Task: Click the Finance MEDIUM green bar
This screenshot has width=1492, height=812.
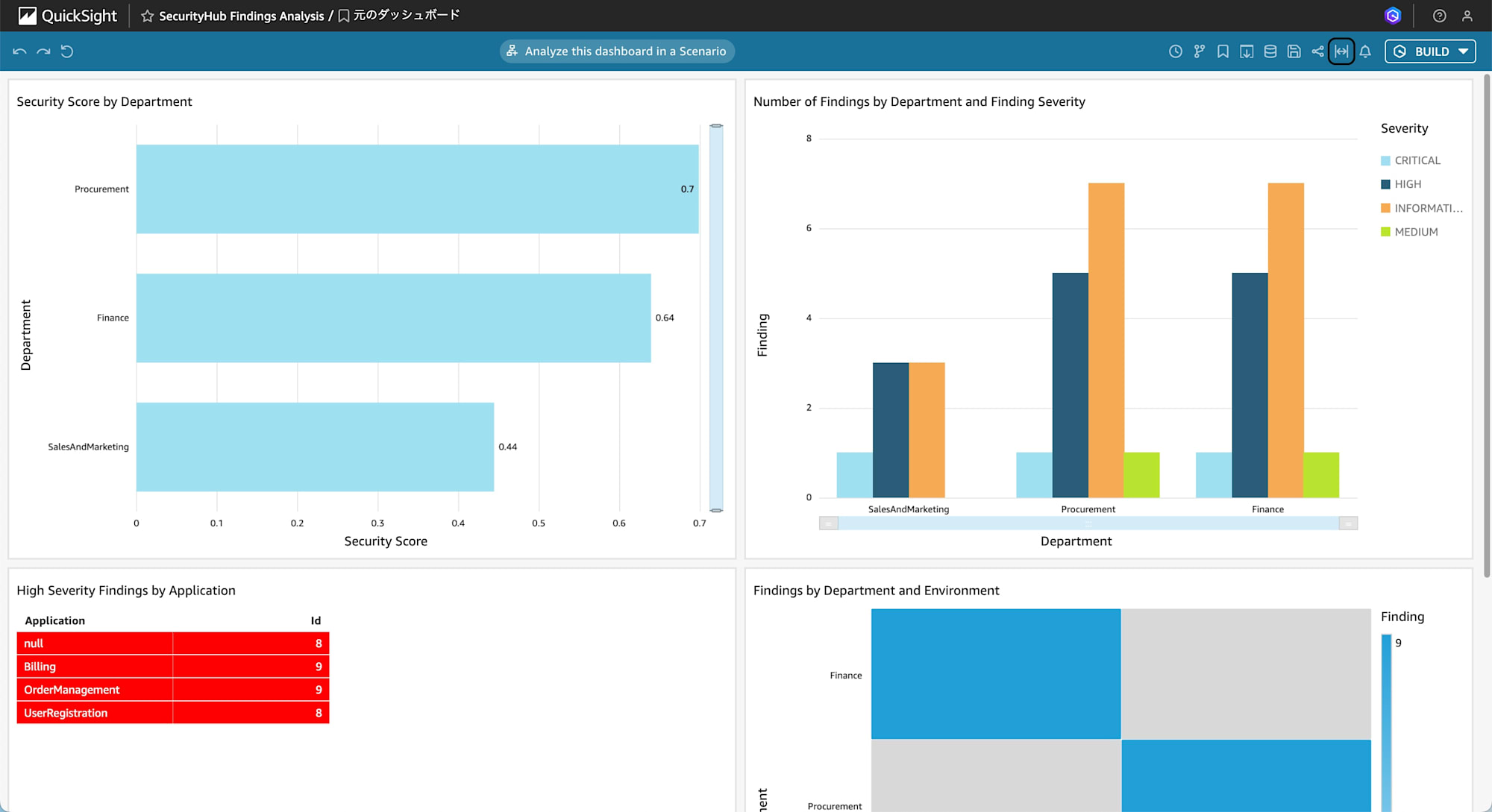Action: (x=1321, y=475)
